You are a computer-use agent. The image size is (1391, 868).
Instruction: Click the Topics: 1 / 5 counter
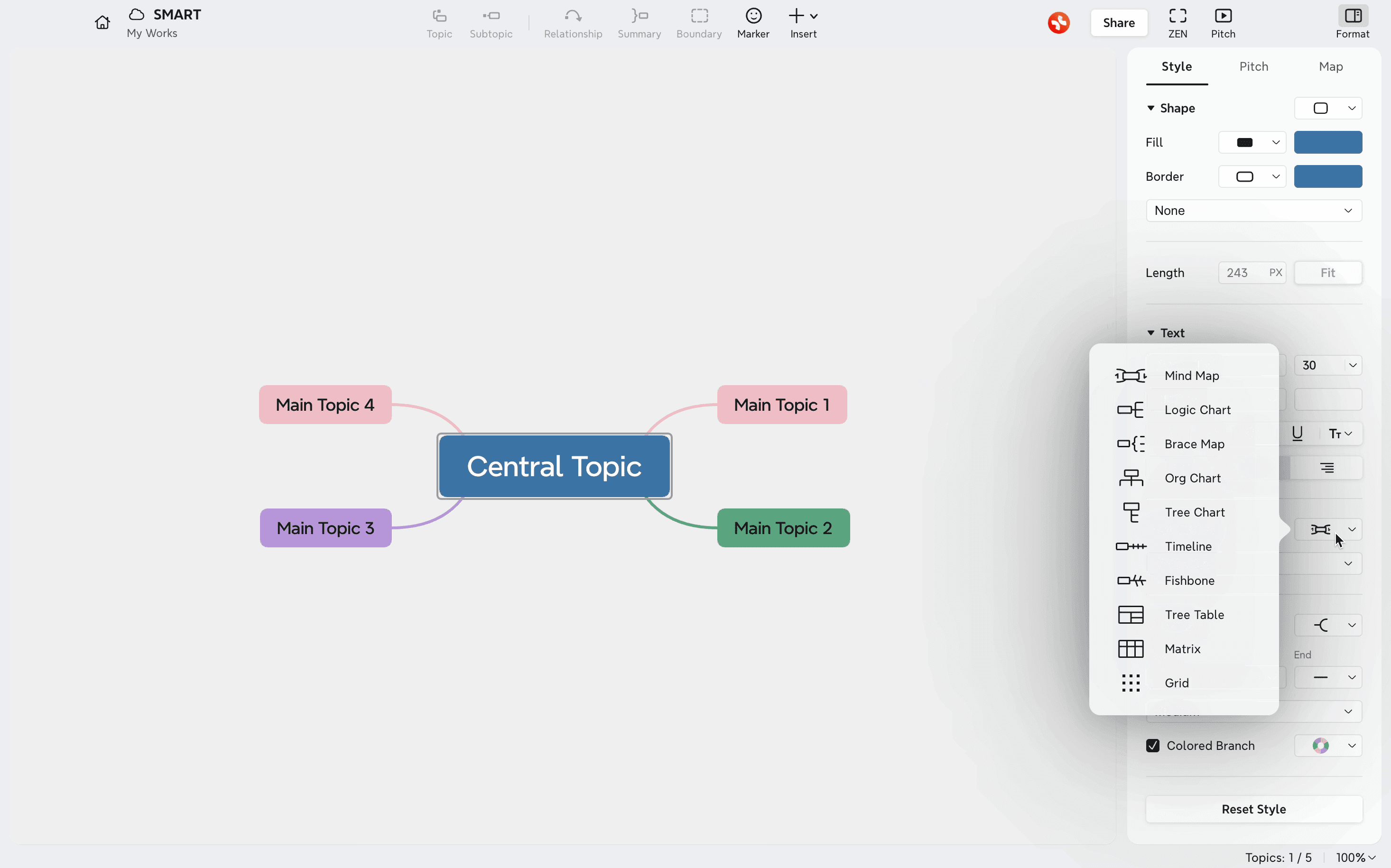click(x=1279, y=857)
